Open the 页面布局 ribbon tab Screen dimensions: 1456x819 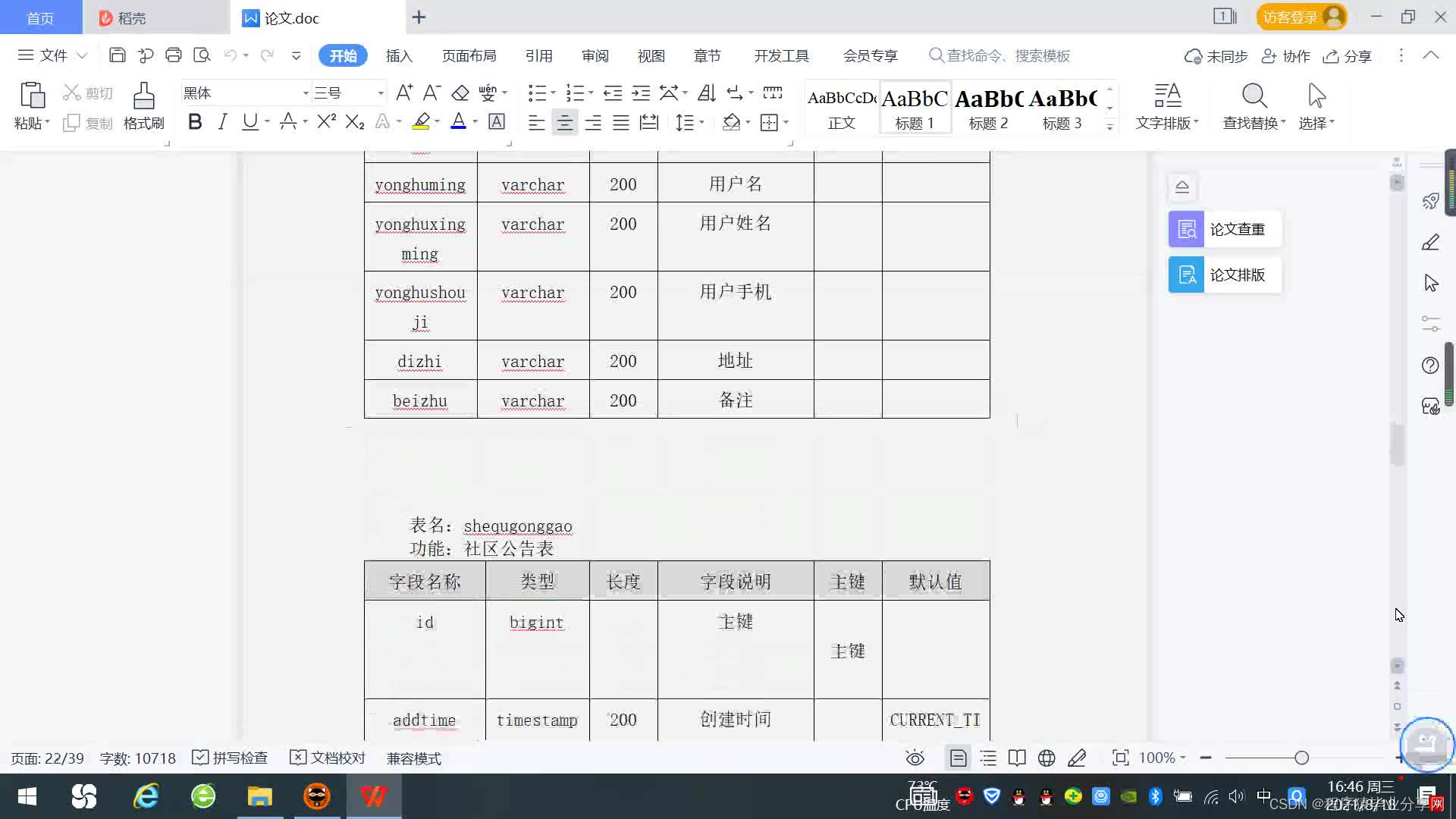tap(469, 55)
